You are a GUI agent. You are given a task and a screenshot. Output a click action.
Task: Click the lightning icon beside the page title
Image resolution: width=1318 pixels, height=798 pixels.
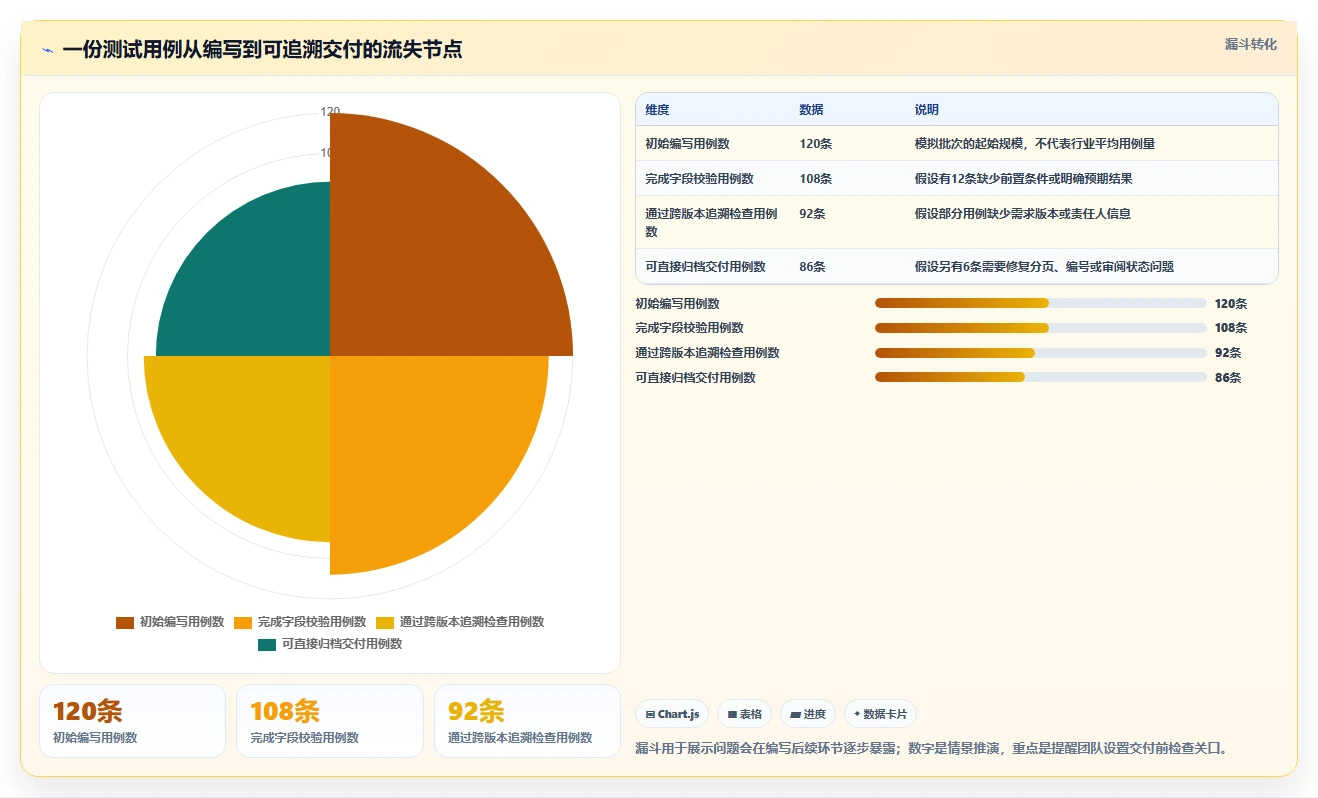coord(47,50)
